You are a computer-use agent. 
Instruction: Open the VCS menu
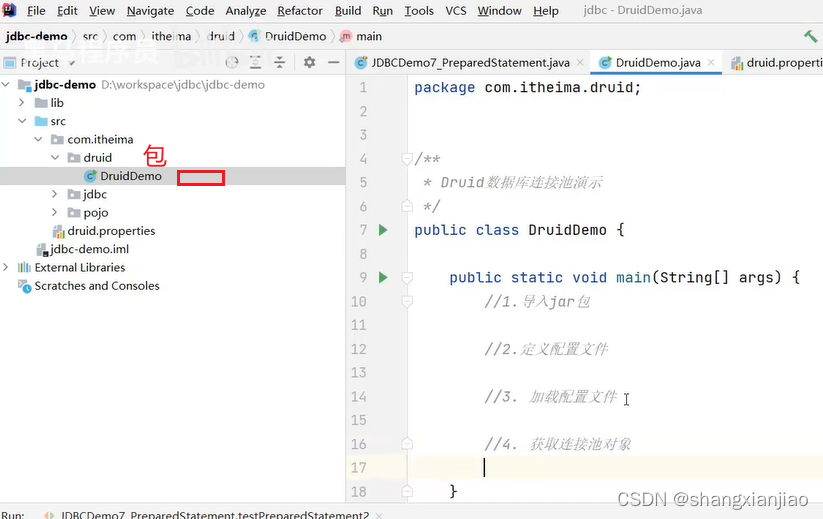(x=456, y=10)
